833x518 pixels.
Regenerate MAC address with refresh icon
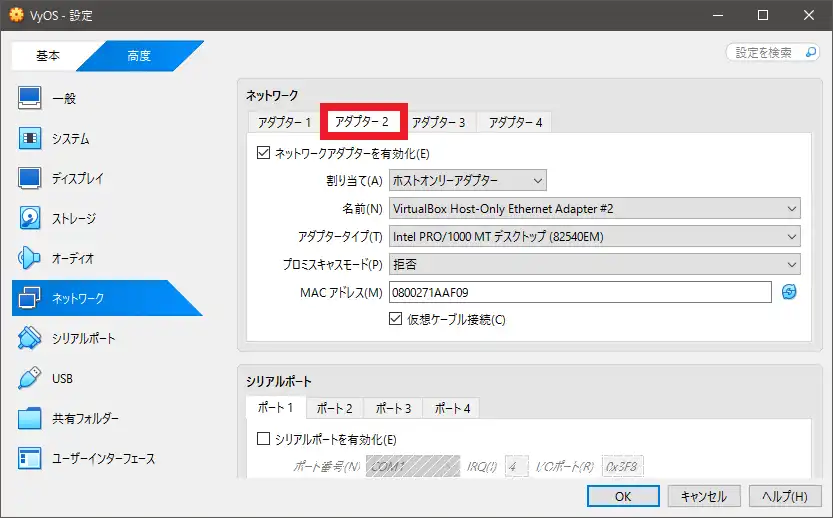(x=789, y=292)
